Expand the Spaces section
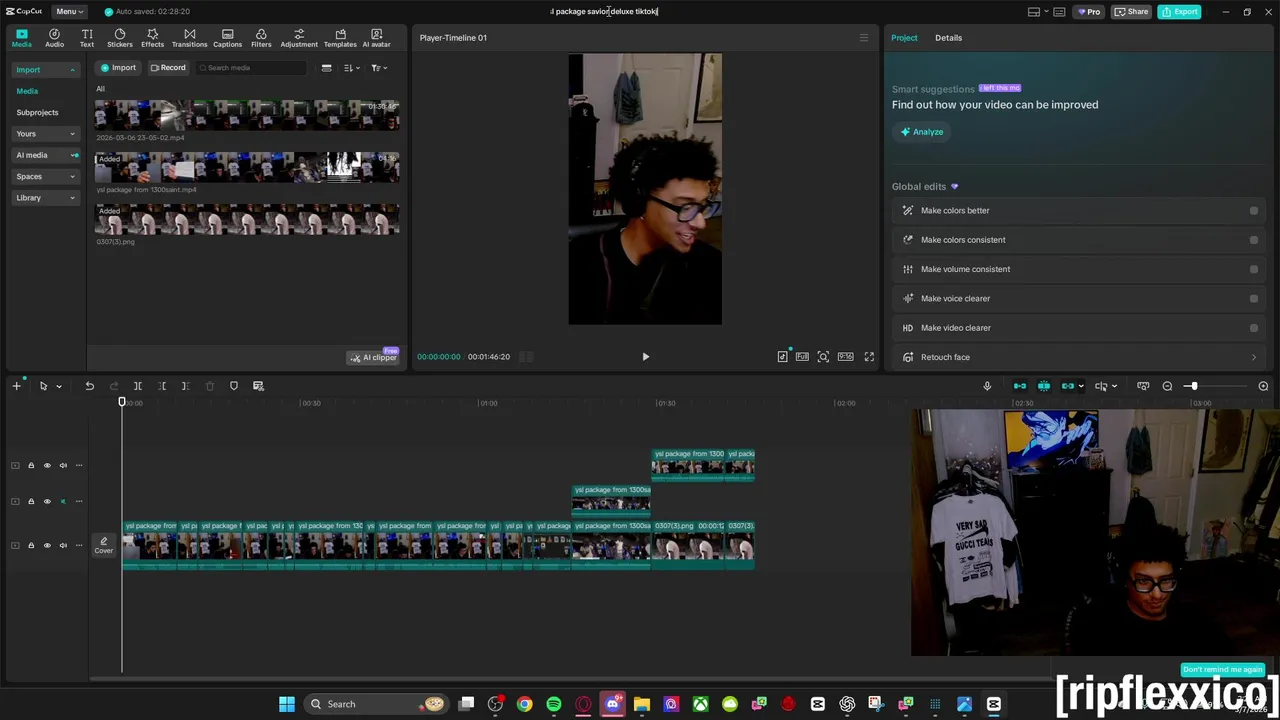 click(45, 177)
